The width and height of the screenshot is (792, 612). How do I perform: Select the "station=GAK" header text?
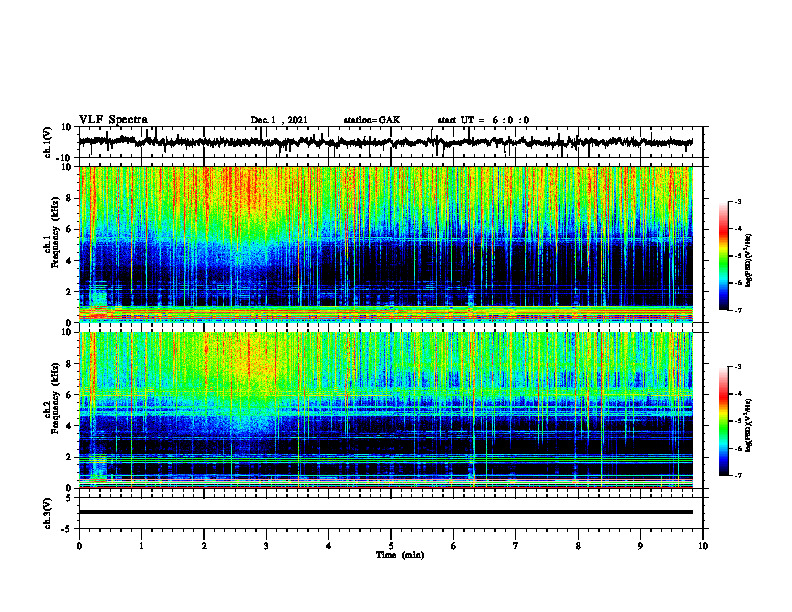[x=372, y=120]
